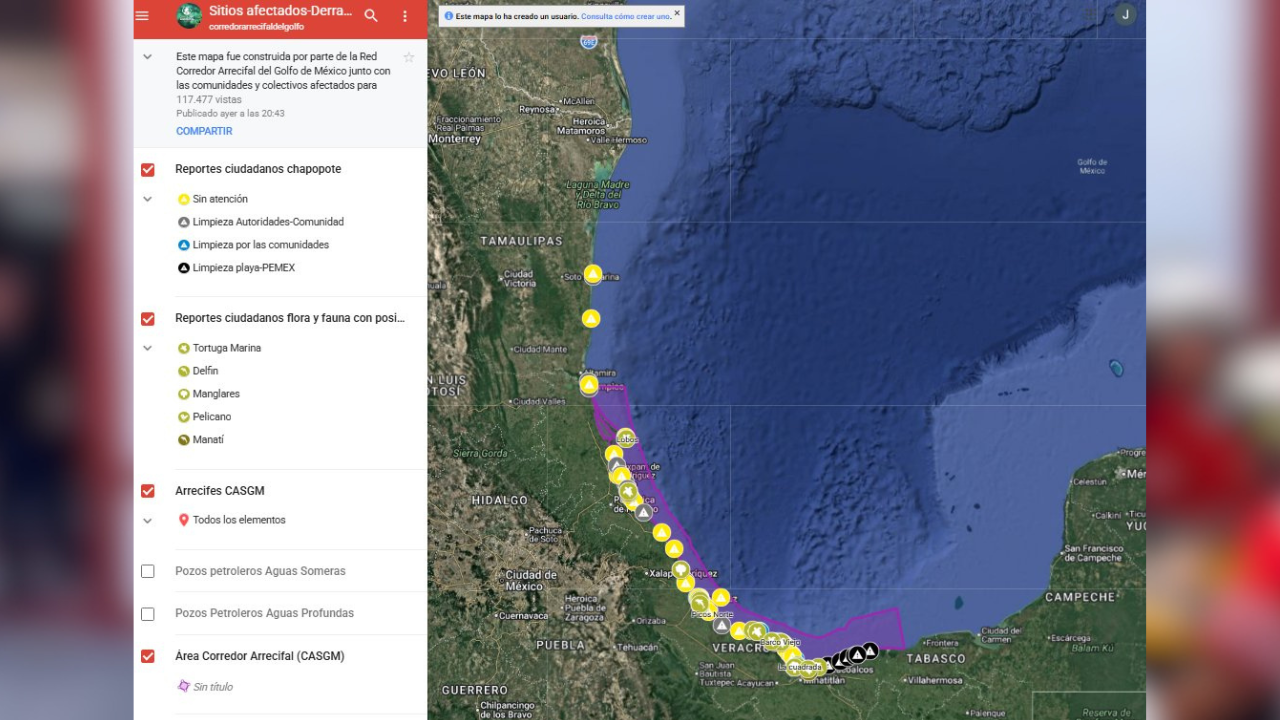1280x720 pixels.
Task: Click the COMPARTIR button
Action: point(204,131)
